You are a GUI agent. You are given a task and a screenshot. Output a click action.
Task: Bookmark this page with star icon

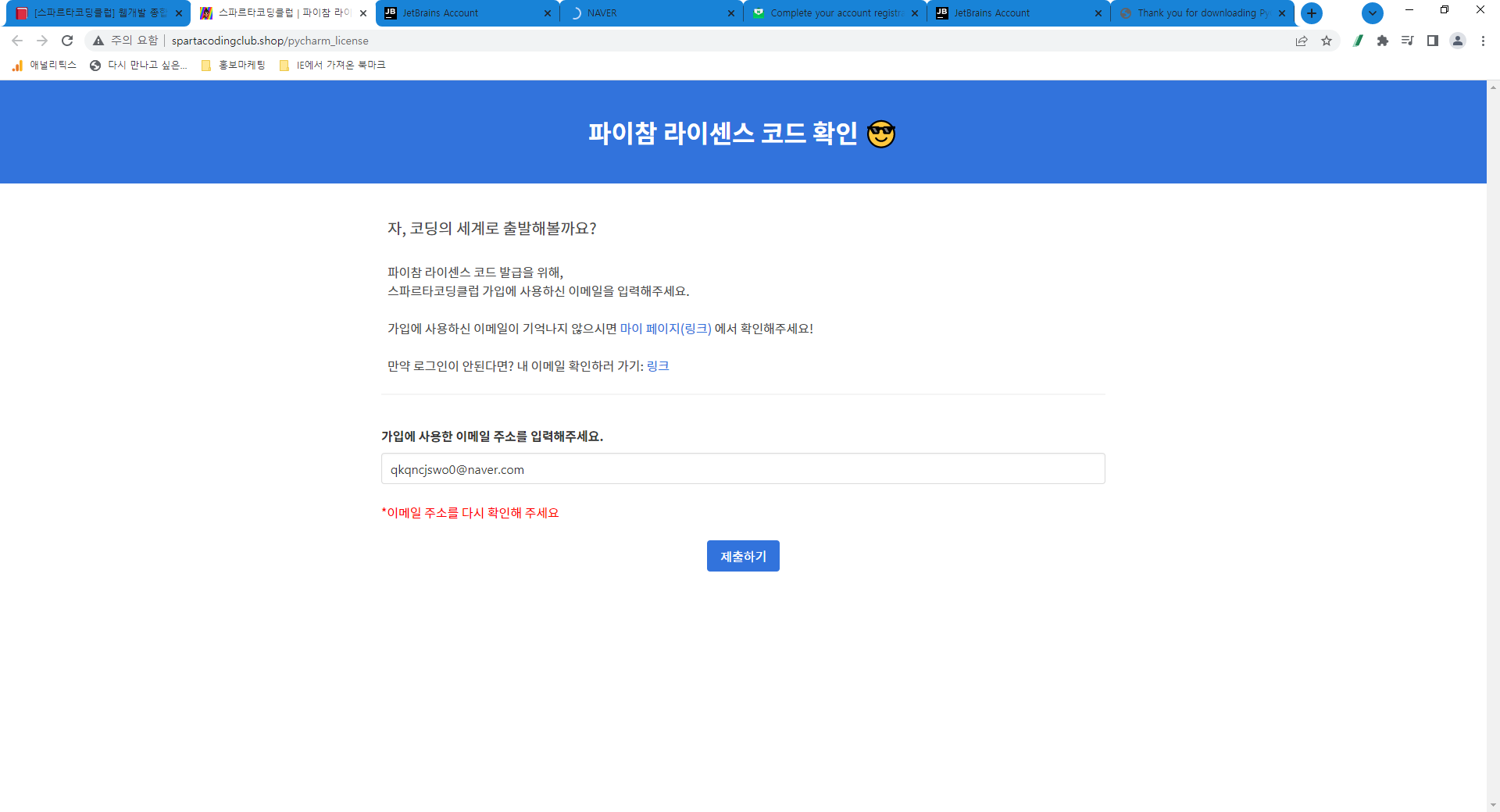click(1327, 41)
